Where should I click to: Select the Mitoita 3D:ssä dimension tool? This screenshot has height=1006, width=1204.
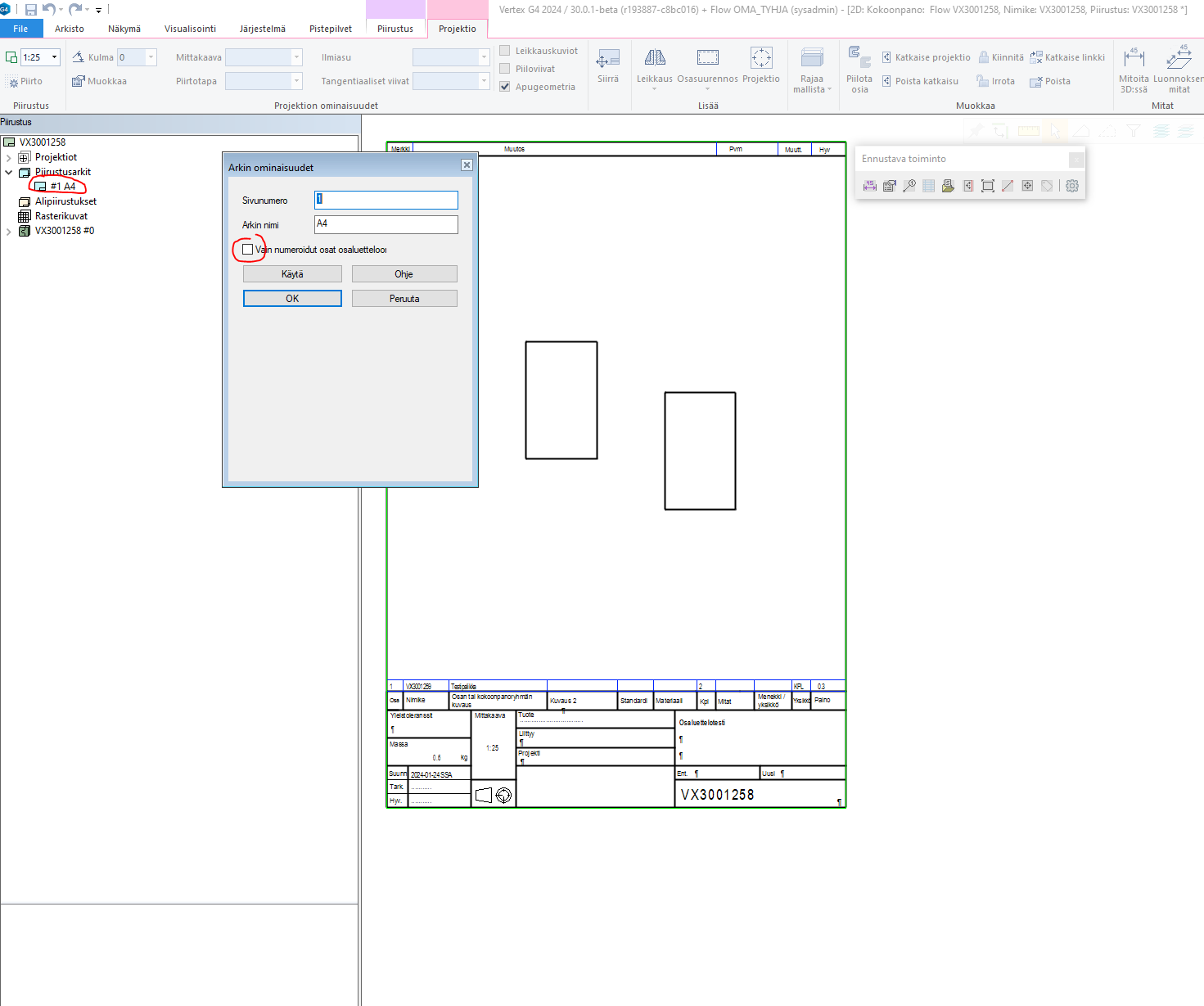click(1134, 58)
